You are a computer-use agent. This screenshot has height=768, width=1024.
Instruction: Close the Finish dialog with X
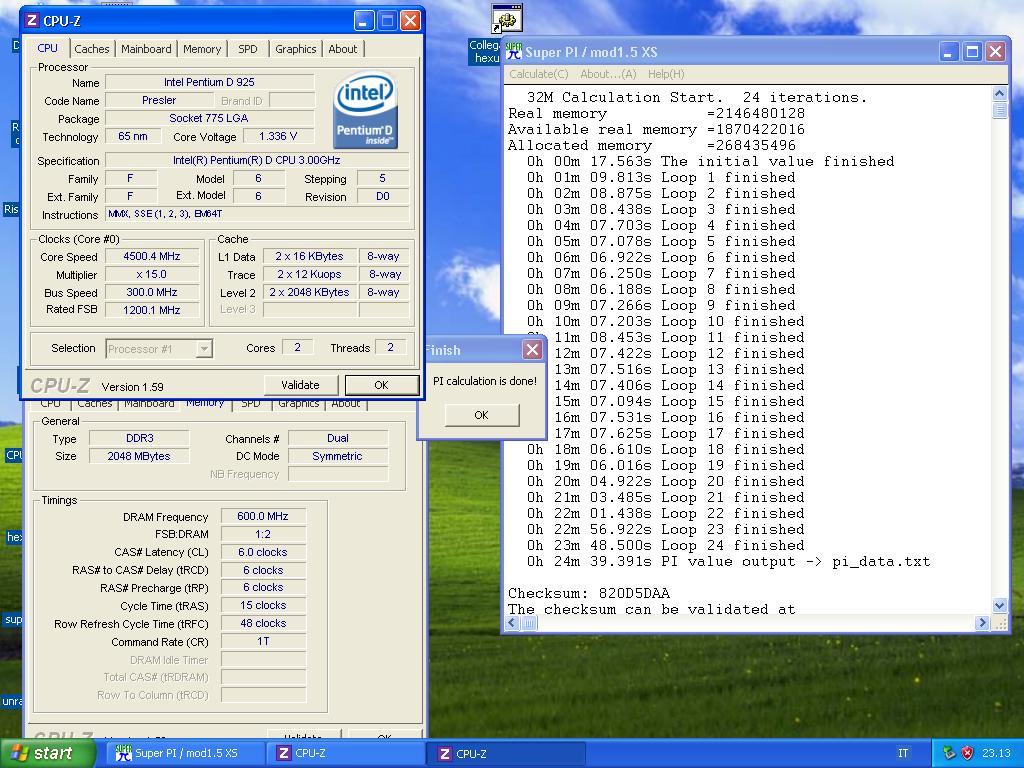click(532, 350)
